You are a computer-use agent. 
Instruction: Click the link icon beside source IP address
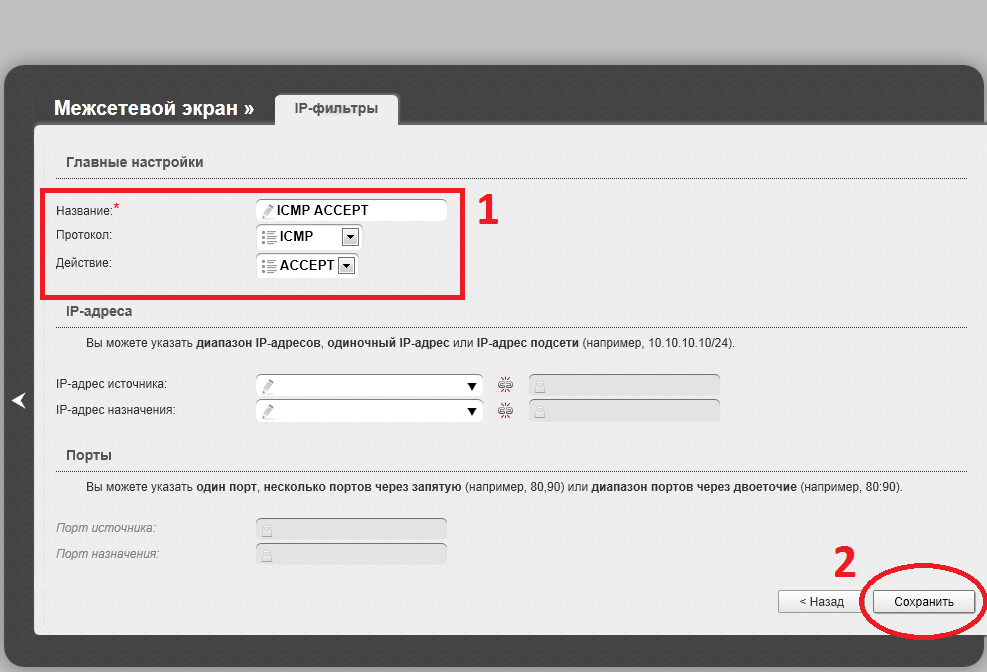[505, 386]
